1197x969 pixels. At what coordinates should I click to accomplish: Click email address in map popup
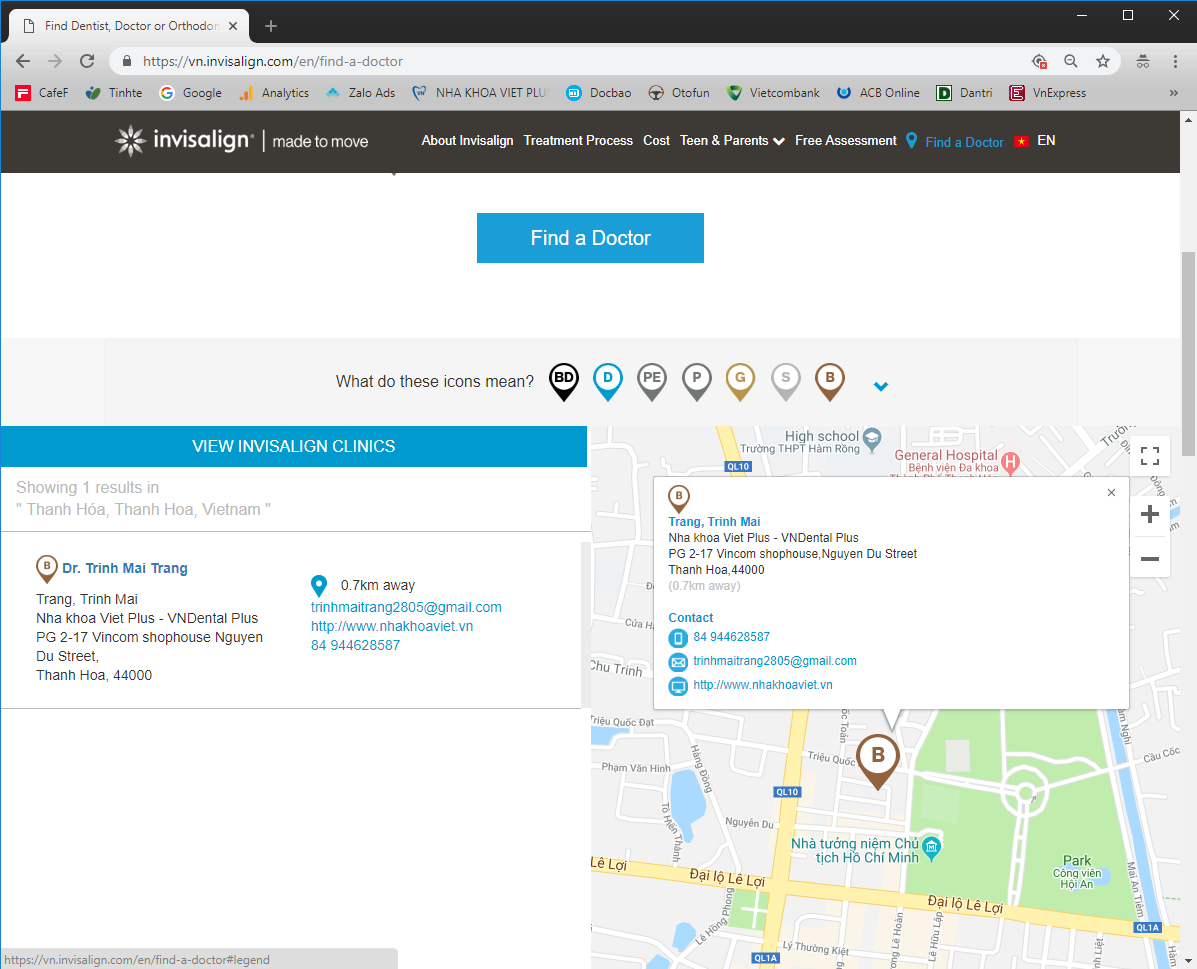coord(775,661)
